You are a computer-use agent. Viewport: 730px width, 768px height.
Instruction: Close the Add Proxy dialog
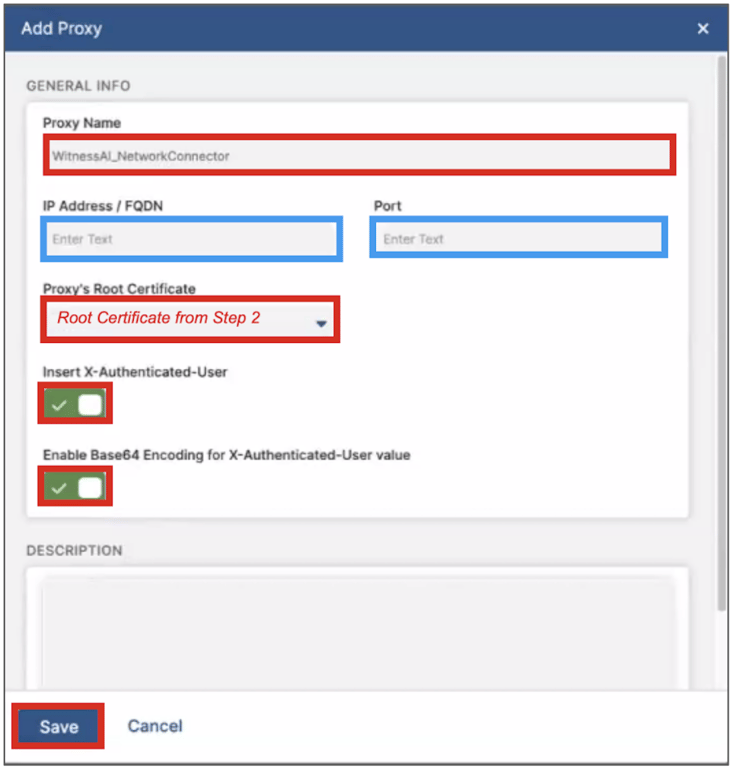[x=703, y=29]
